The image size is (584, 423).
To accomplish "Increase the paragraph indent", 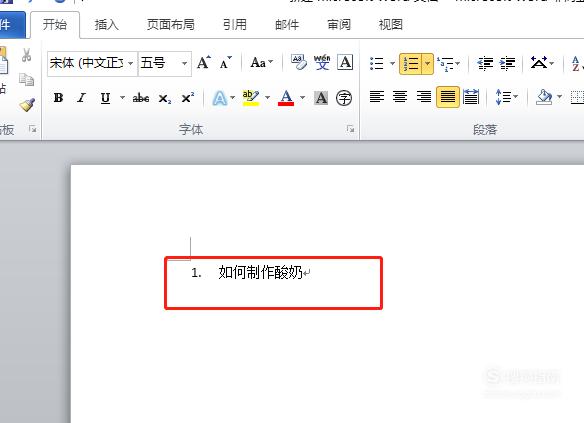I will click(507, 64).
